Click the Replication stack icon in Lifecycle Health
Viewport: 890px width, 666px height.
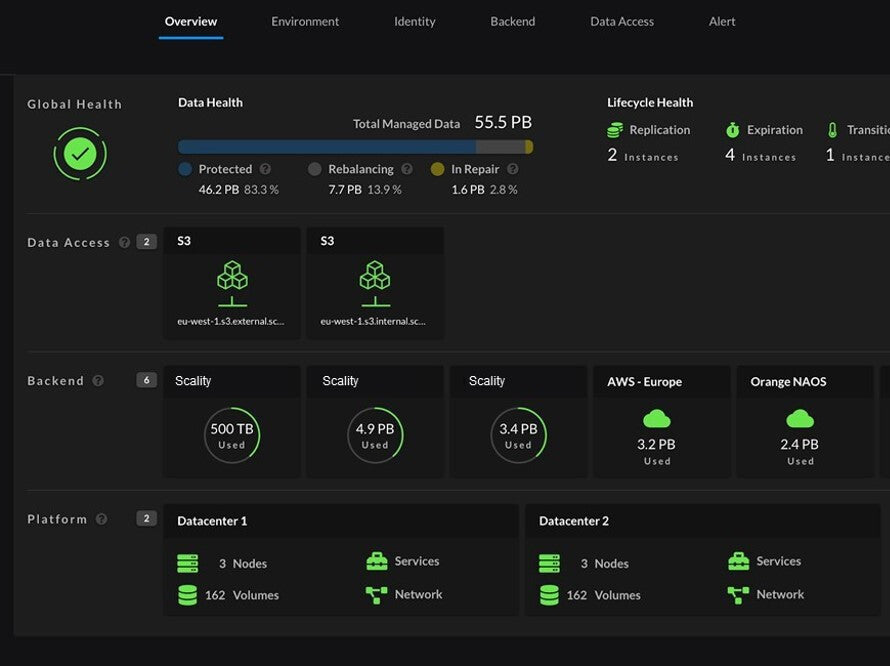[x=615, y=130]
